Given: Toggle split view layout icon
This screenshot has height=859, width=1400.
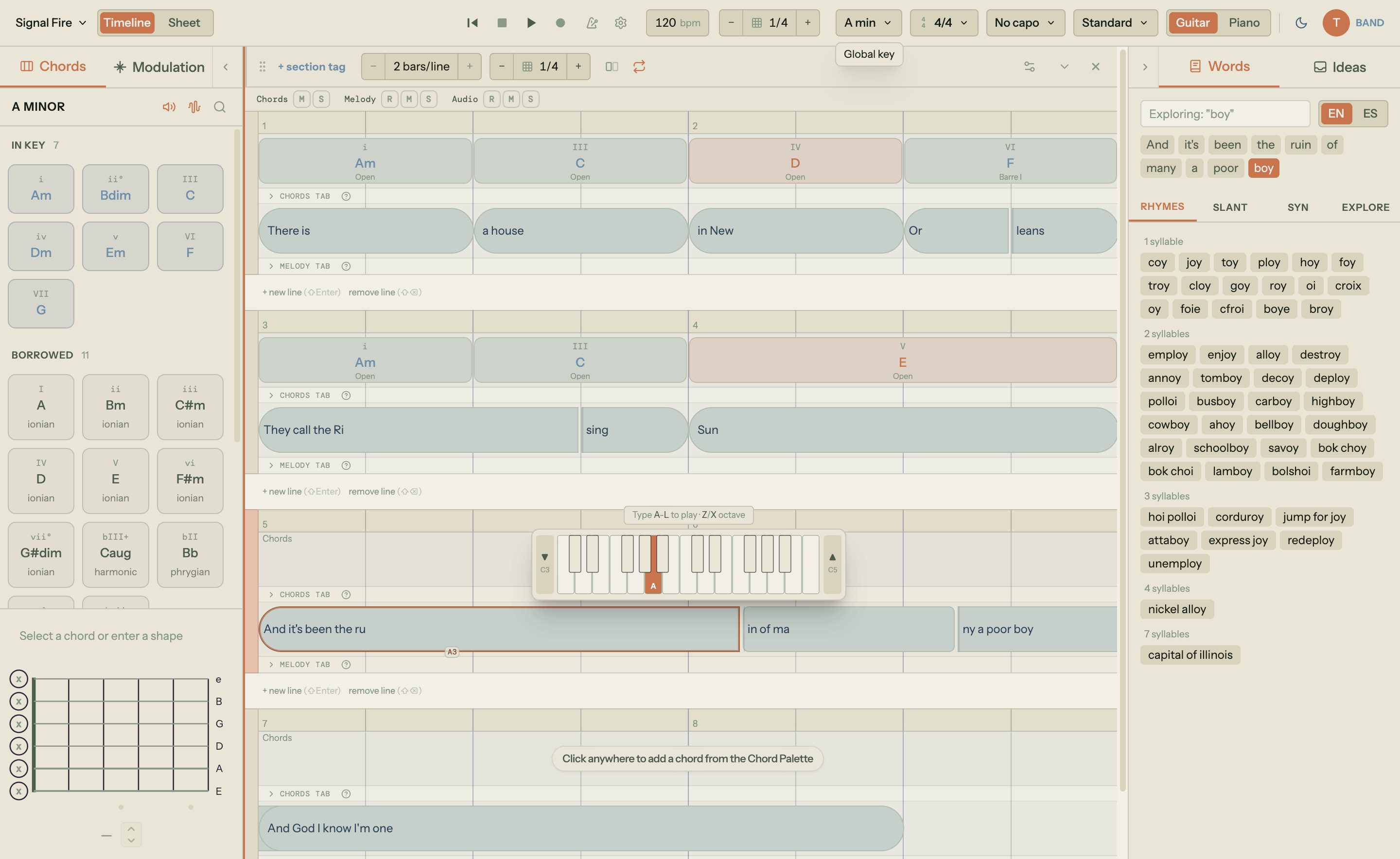Looking at the screenshot, I should [612, 67].
